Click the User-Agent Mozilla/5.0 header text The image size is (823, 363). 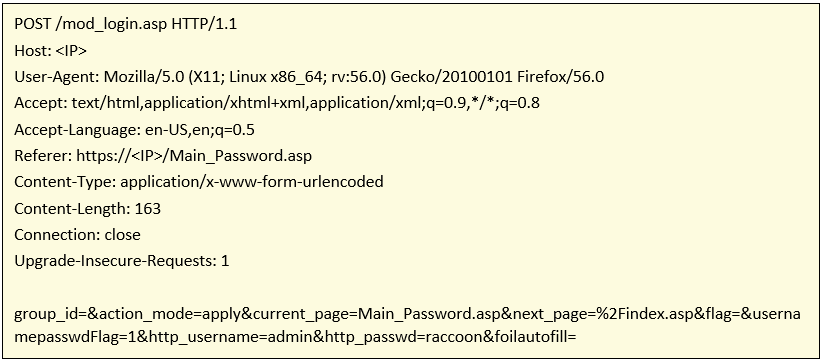(x=309, y=77)
